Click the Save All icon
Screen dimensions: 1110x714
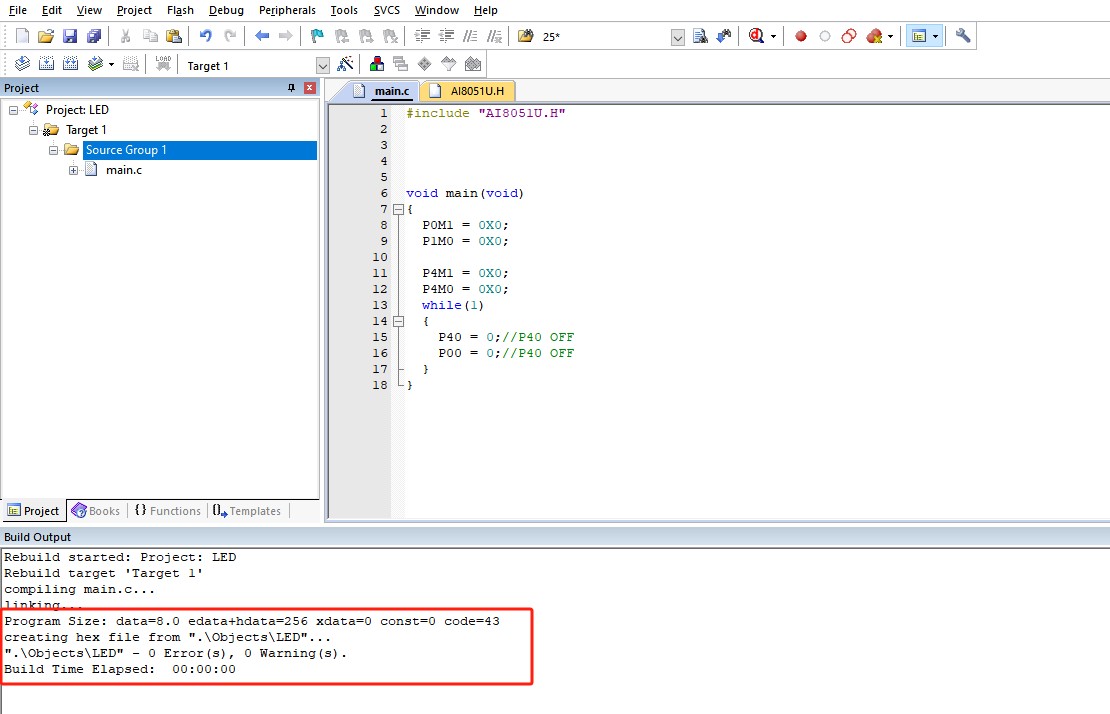pyautogui.click(x=93, y=36)
